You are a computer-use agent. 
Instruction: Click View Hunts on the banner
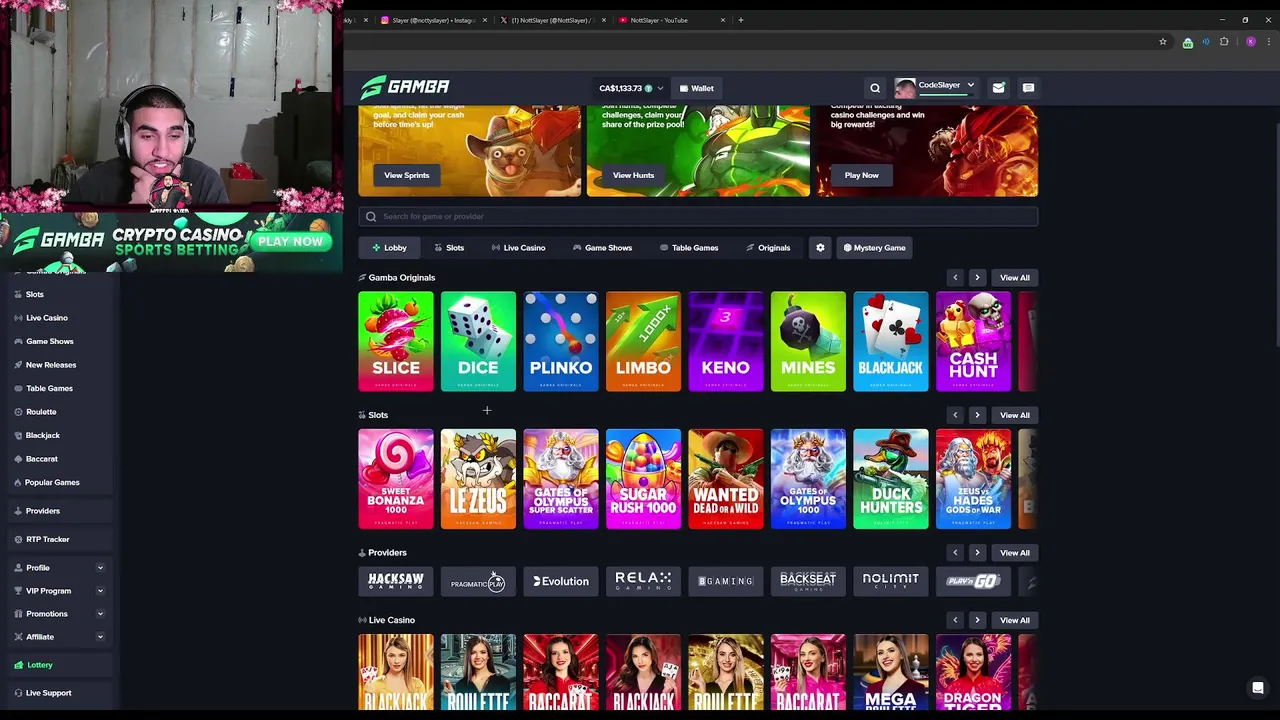[x=633, y=175]
